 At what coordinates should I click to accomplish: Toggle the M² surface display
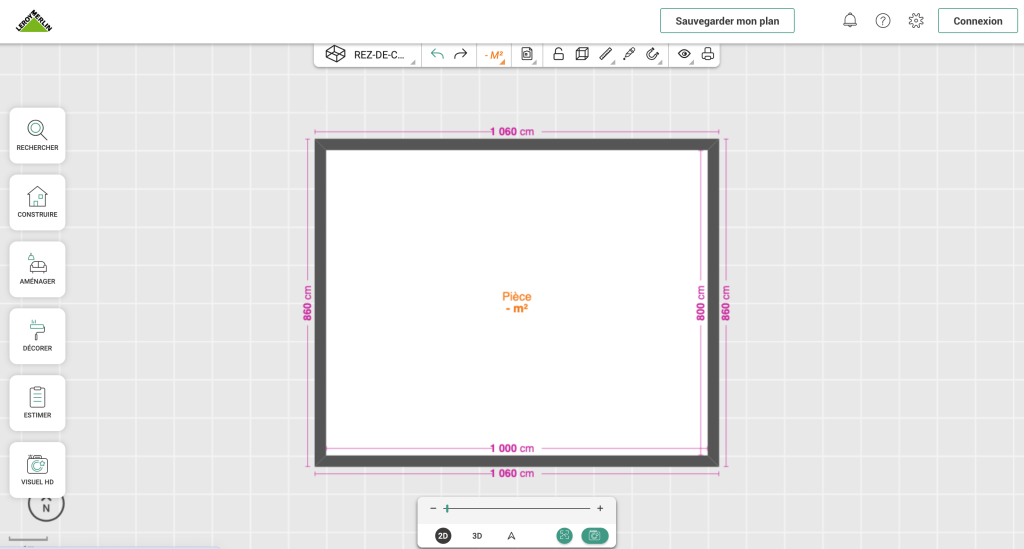(494, 55)
